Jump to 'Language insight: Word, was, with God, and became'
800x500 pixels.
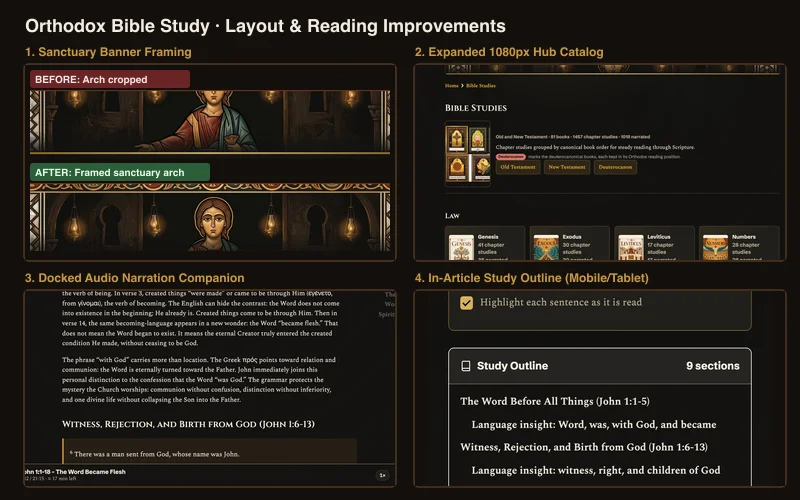click(594, 424)
